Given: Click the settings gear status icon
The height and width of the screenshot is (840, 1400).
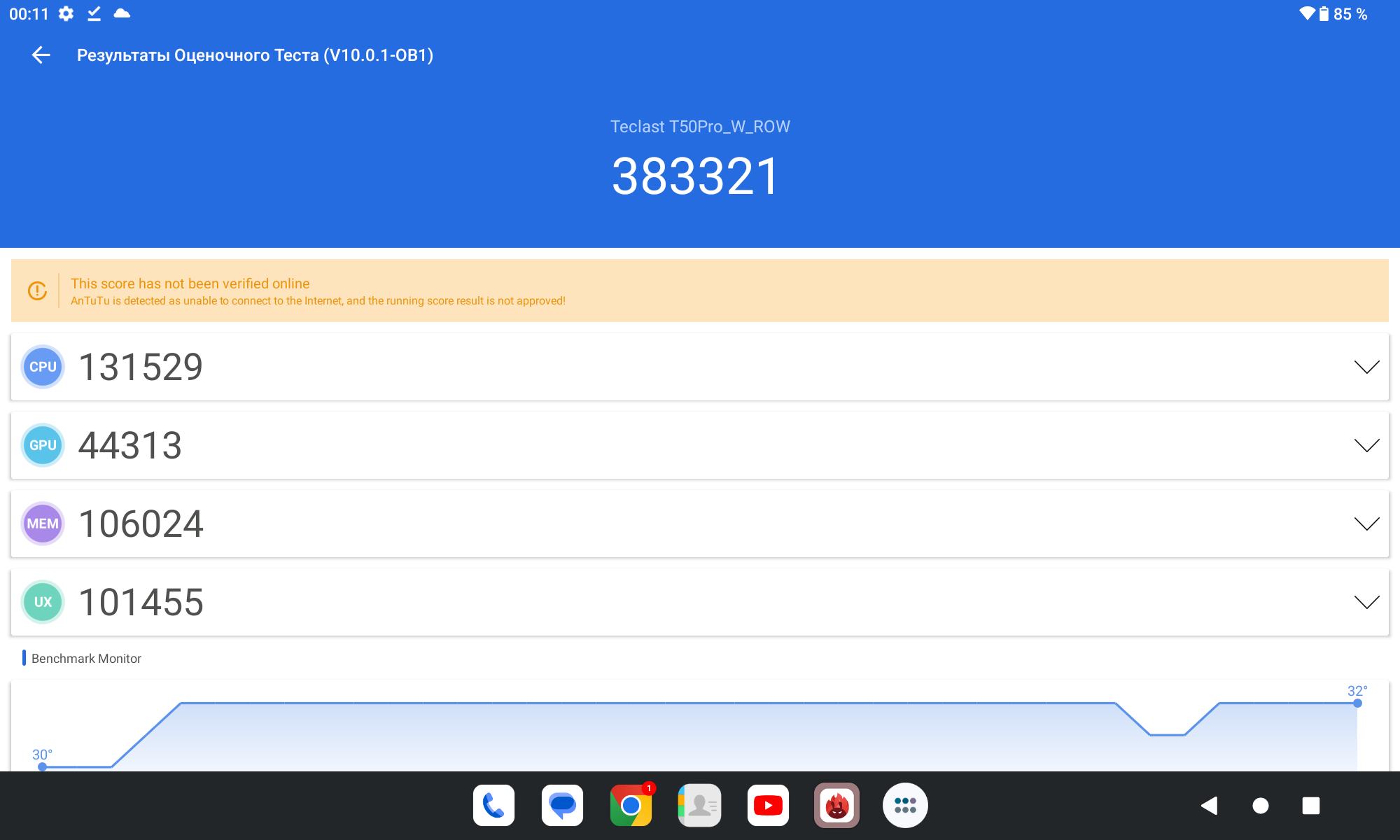Looking at the screenshot, I should pos(66,14).
